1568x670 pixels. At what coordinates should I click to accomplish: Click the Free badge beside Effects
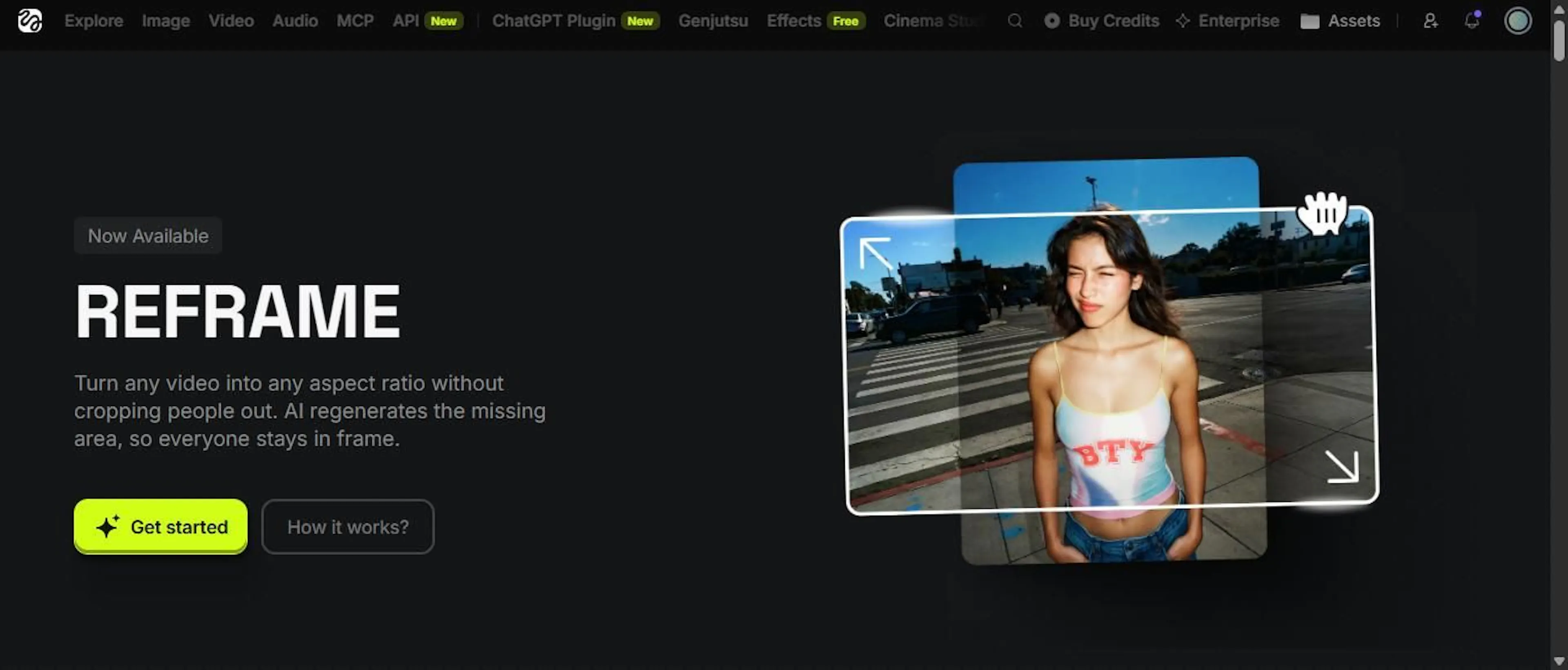[846, 21]
